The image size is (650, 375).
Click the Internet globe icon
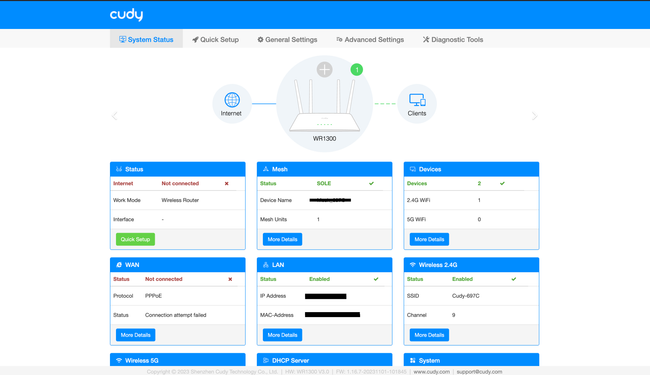232,100
